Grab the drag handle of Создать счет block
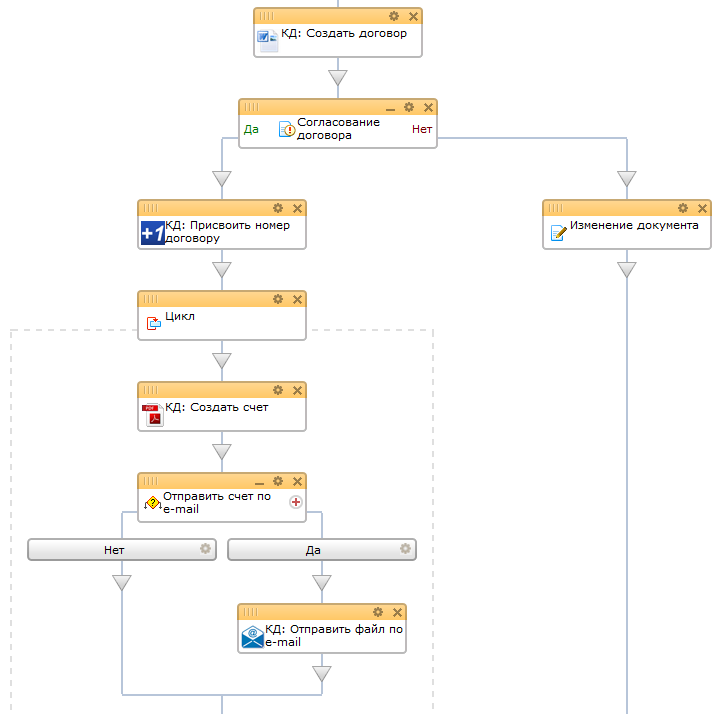This screenshot has width=714, height=714. point(152,390)
